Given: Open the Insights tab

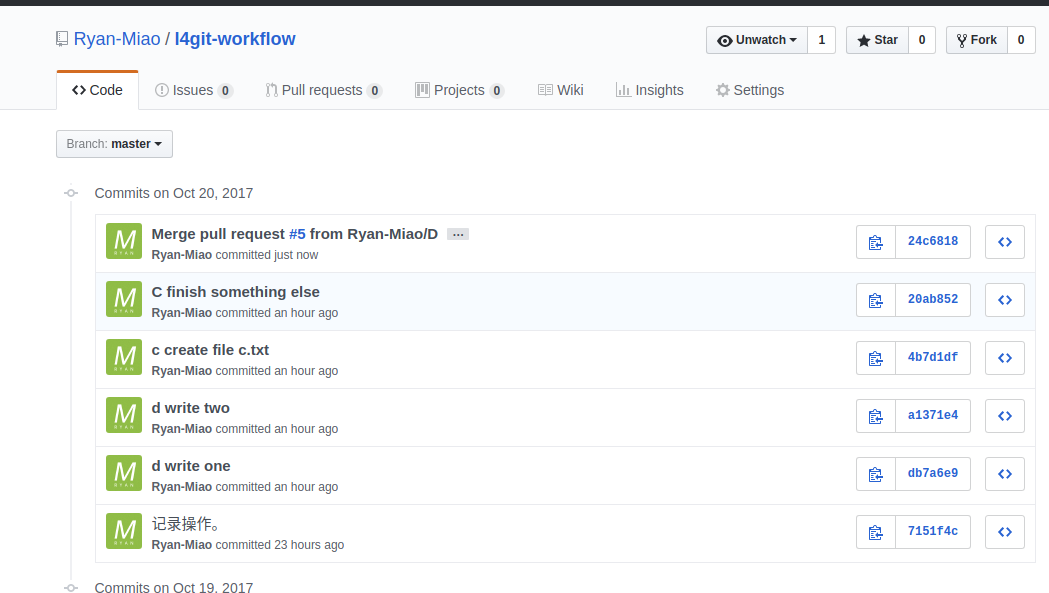Looking at the screenshot, I should pyautogui.click(x=650, y=90).
